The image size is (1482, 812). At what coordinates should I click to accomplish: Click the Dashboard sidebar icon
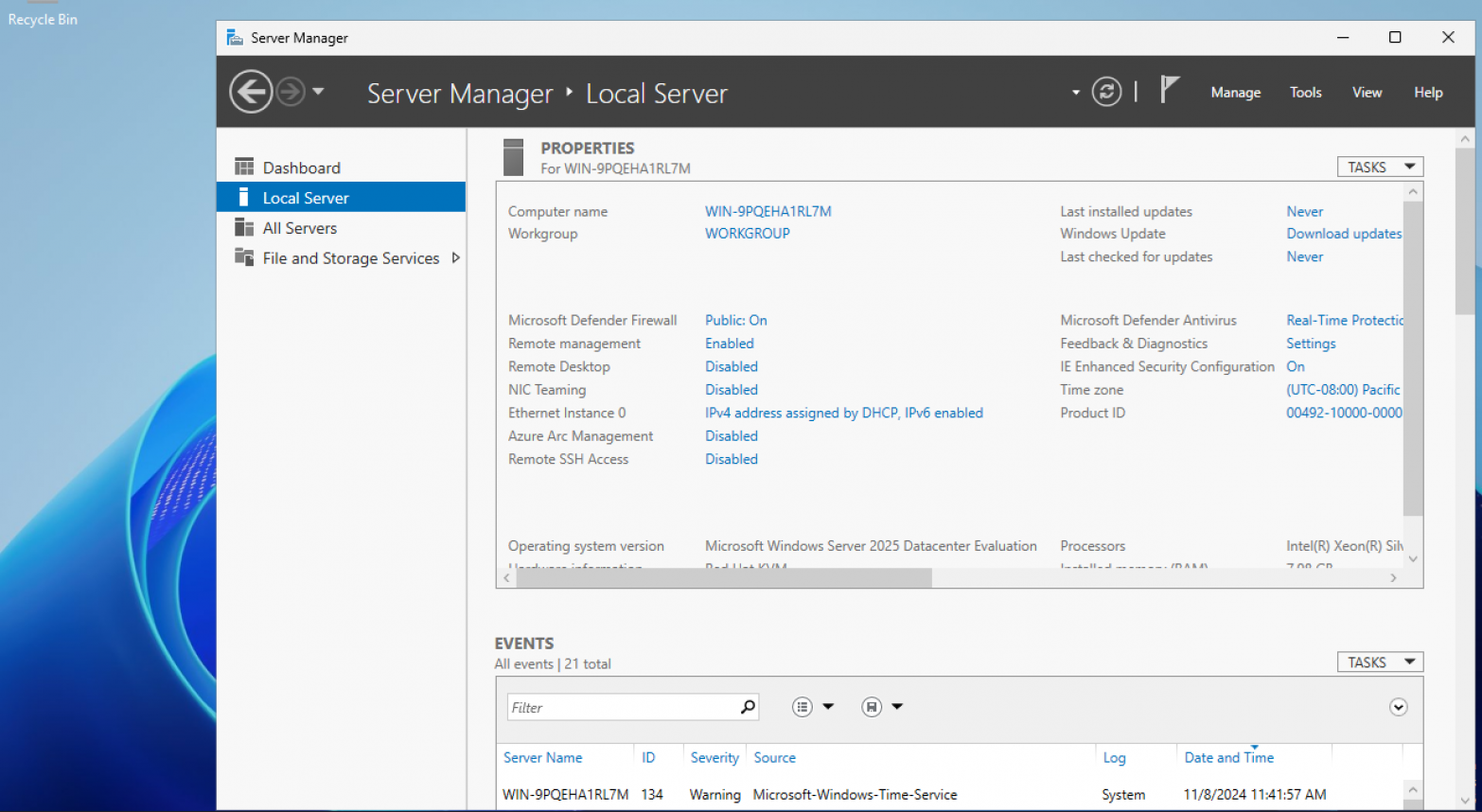(244, 167)
